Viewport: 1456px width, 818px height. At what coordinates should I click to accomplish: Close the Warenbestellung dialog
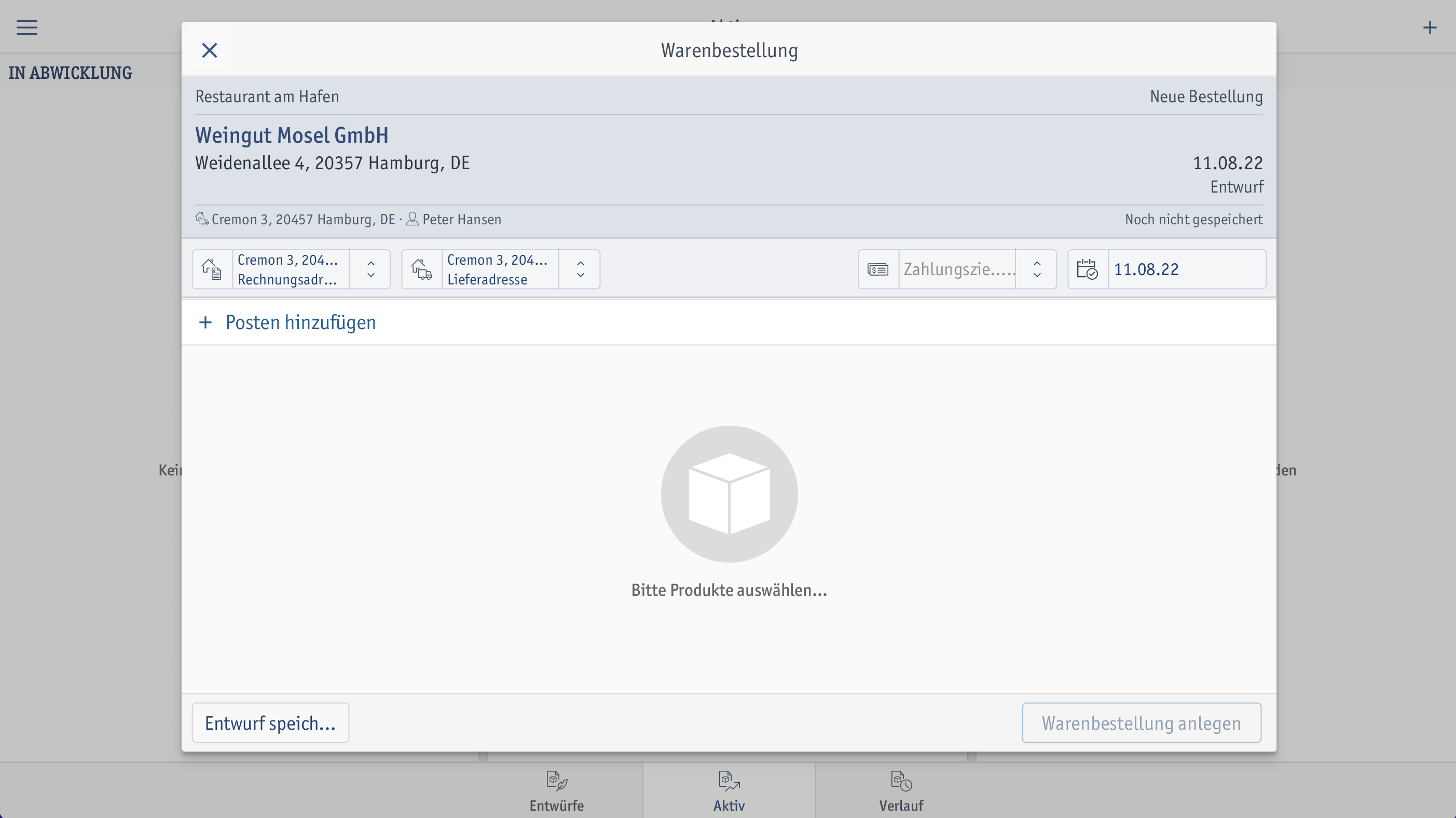[209, 50]
